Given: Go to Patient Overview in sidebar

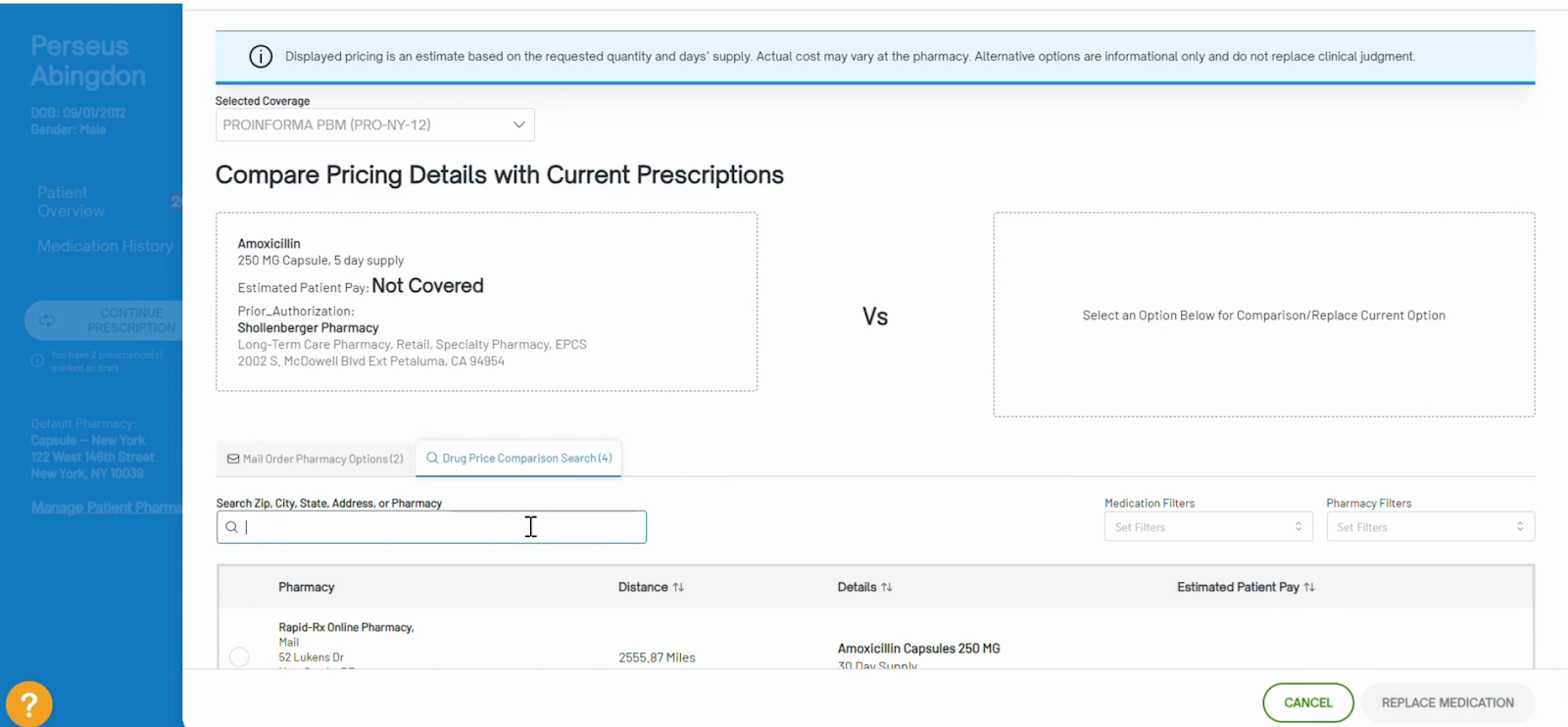Looking at the screenshot, I should point(71,202).
